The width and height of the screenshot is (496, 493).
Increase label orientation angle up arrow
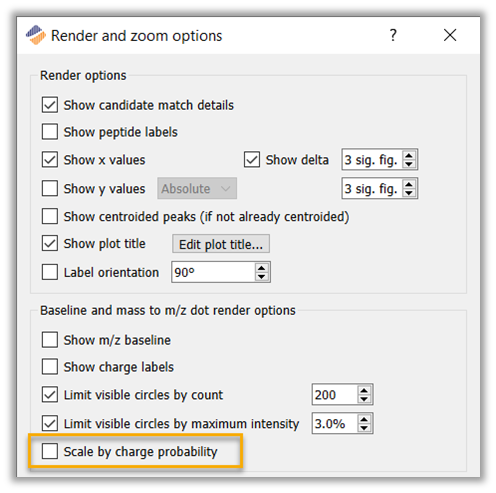[x=262, y=268]
